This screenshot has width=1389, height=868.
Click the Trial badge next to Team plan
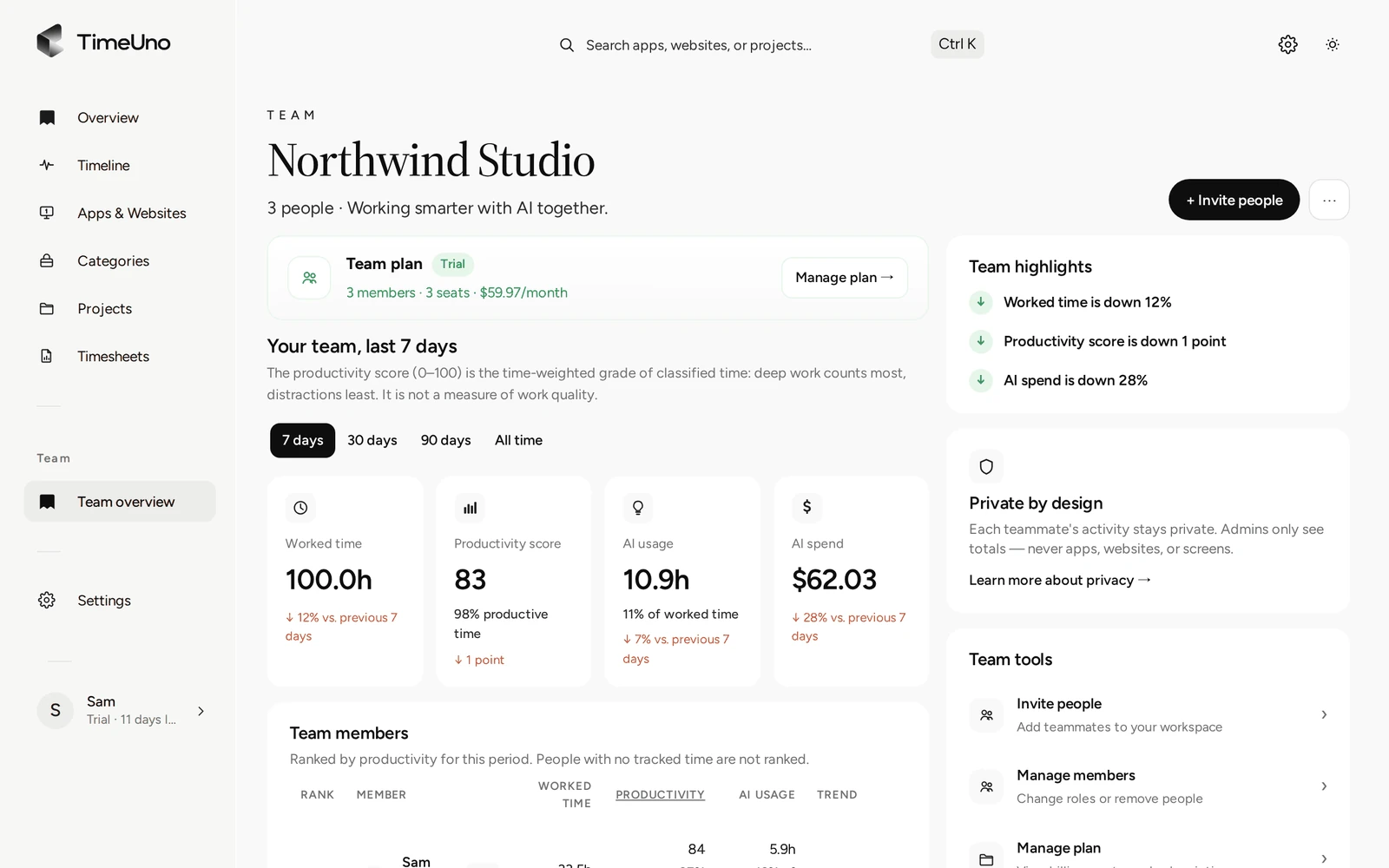point(452,264)
